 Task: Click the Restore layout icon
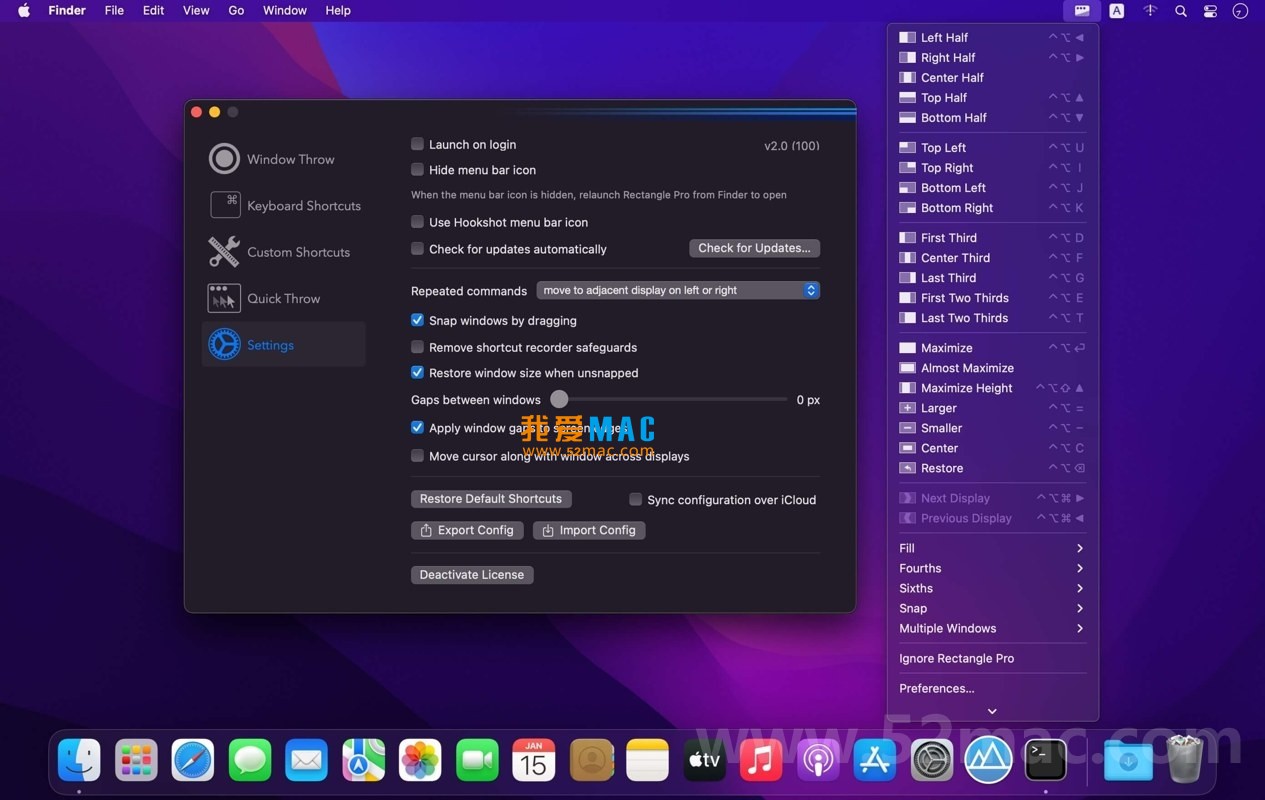(x=907, y=468)
